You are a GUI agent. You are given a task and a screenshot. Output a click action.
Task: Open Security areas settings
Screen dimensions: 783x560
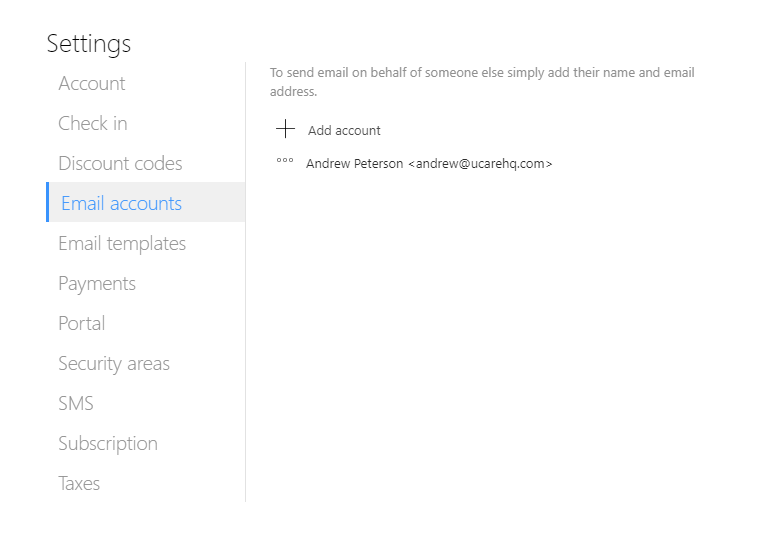[x=114, y=364]
